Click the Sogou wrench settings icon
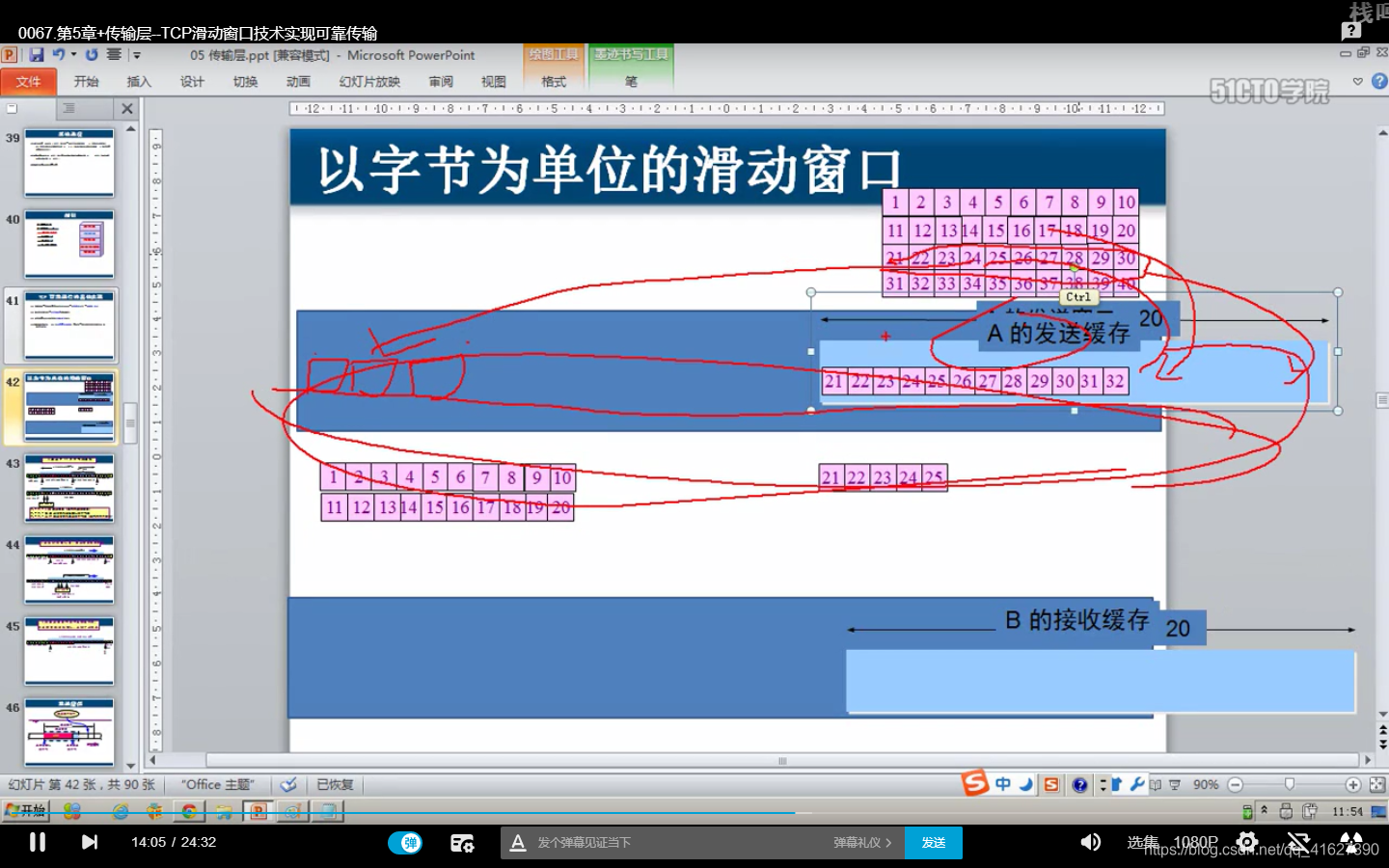 tap(1138, 784)
